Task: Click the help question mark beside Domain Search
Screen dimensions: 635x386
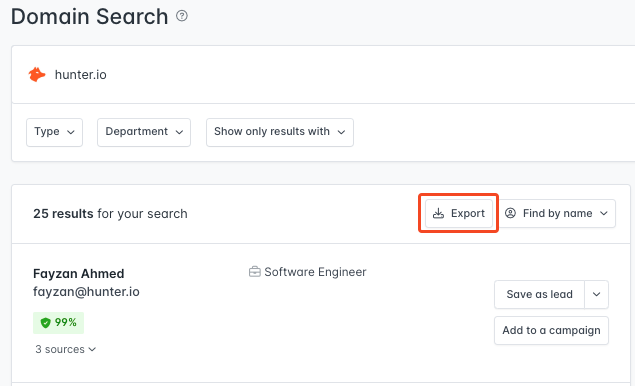Action: pos(182,16)
